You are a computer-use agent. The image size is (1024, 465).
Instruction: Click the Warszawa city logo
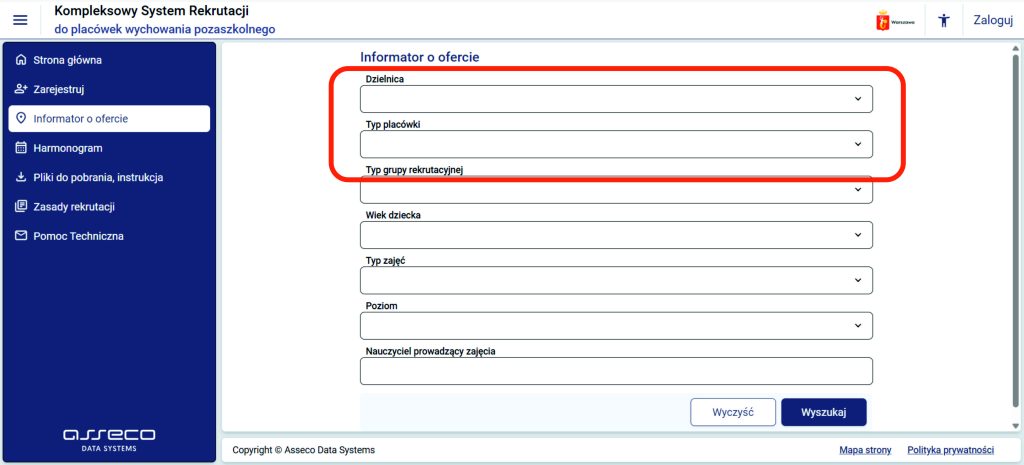coord(895,20)
